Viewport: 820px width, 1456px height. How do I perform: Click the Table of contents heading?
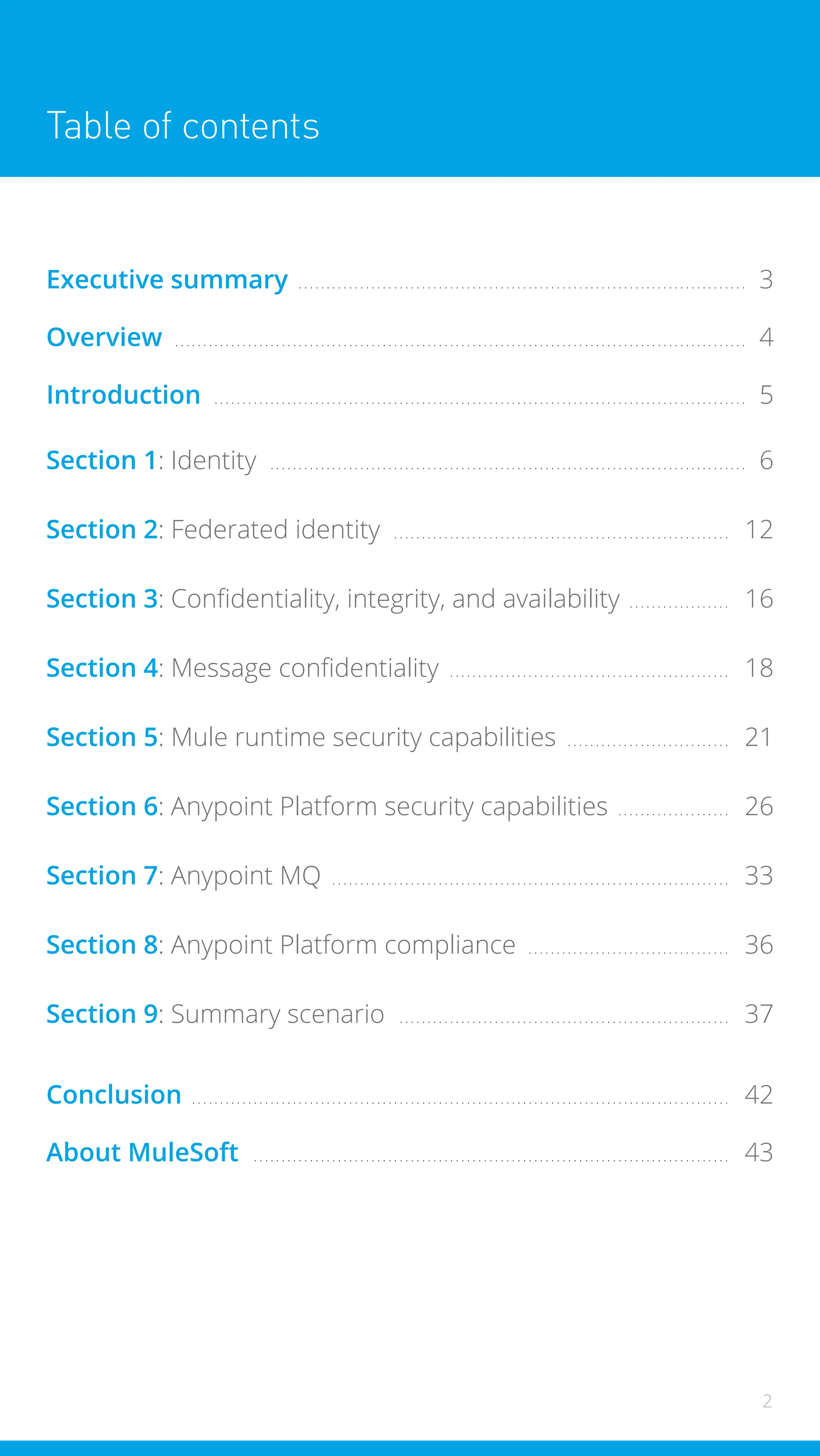tap(183, 125)
